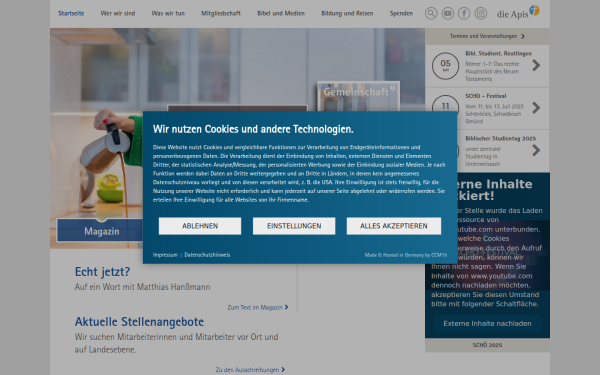
Task: Click the SCHÖ 2025 caption
Action: click(487, 345)
